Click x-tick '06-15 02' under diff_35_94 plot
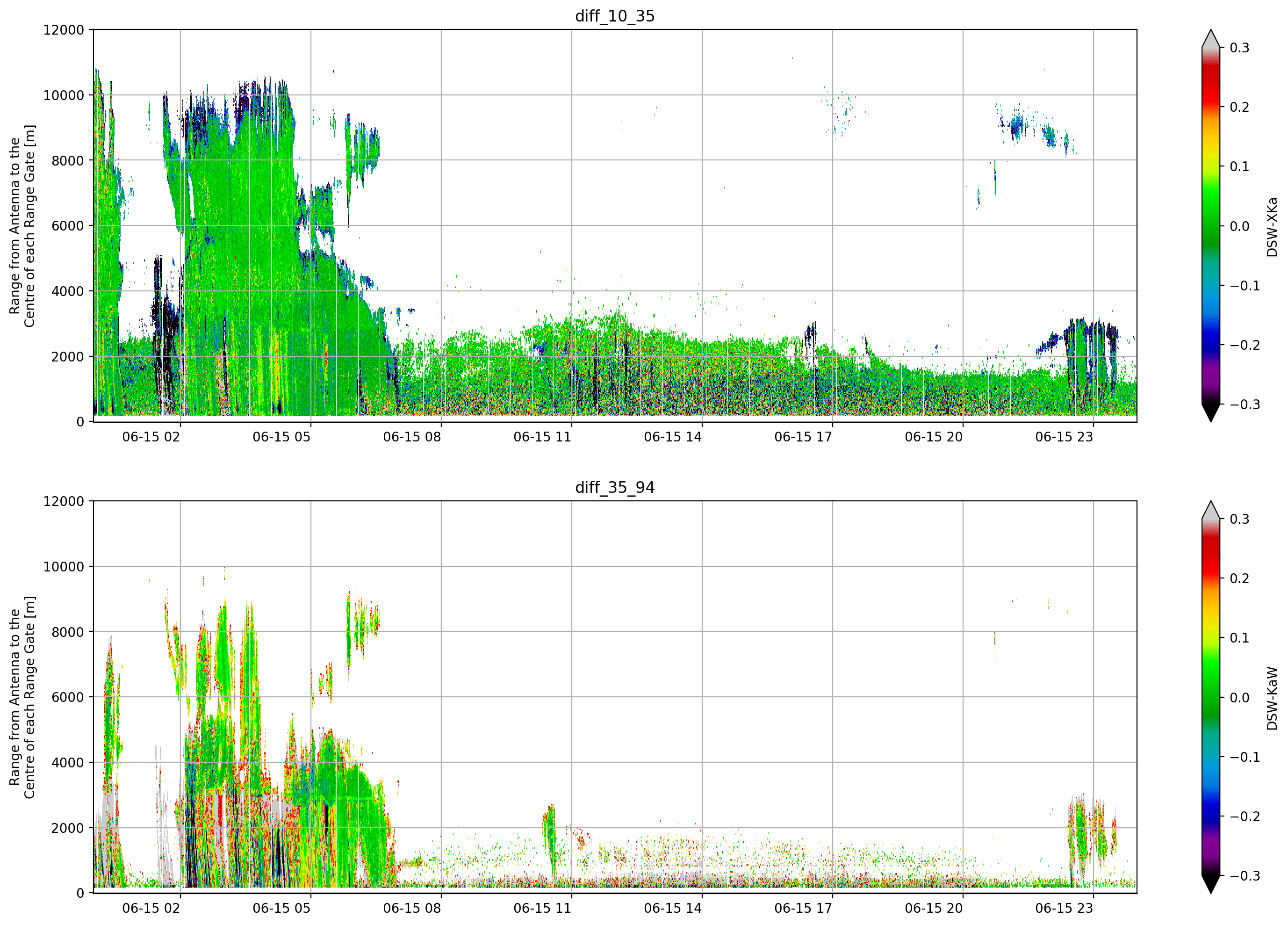This screenshot has height=925, width=1288. click(151, 909)
